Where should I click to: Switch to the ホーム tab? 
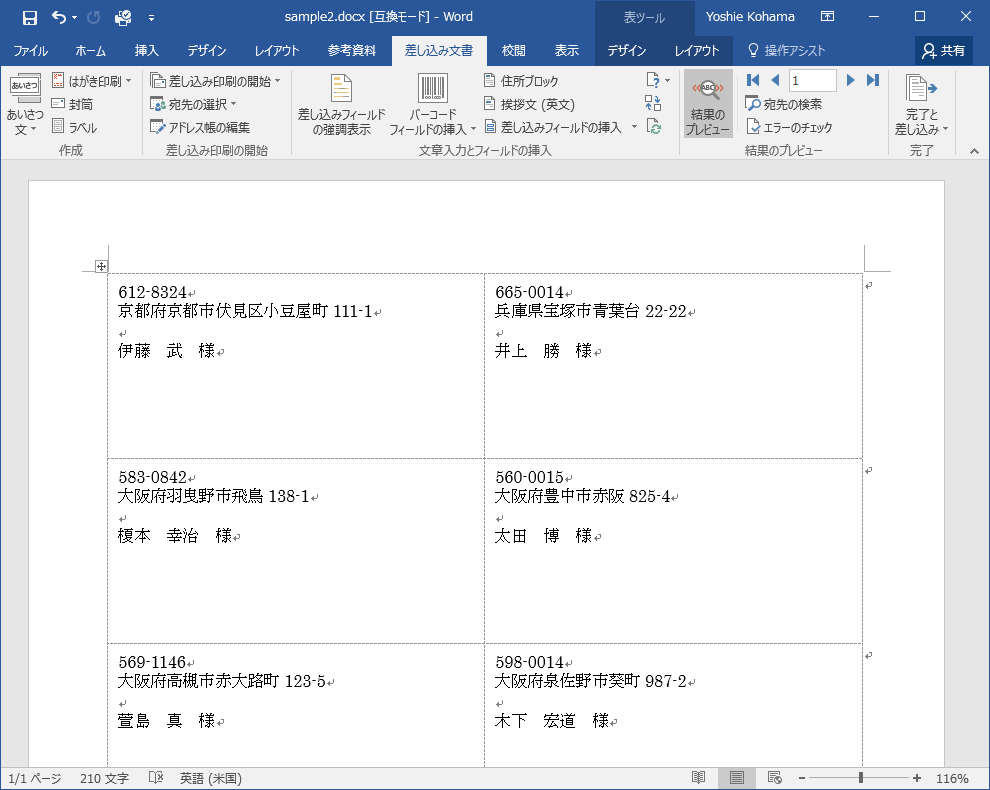90,51
